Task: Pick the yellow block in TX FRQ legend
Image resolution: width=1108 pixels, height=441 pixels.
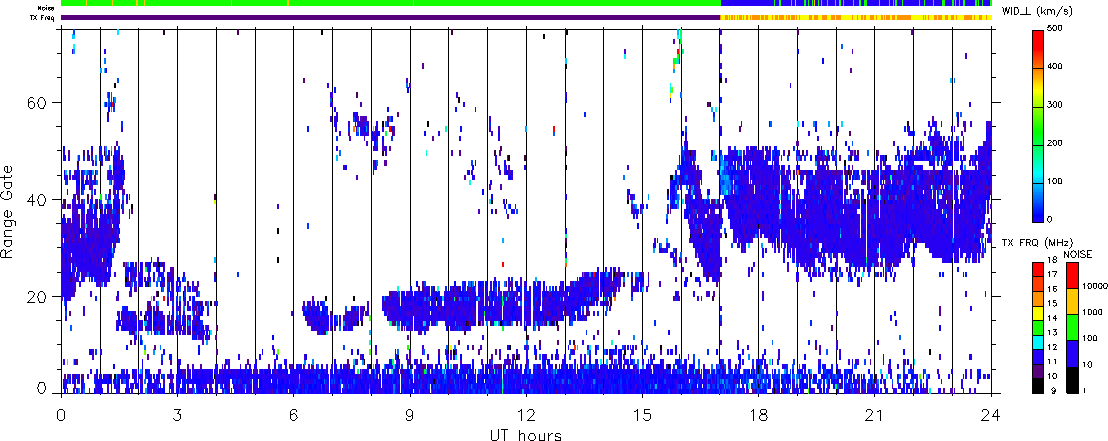Action: pyautogui.click(x=1038, y=314)
